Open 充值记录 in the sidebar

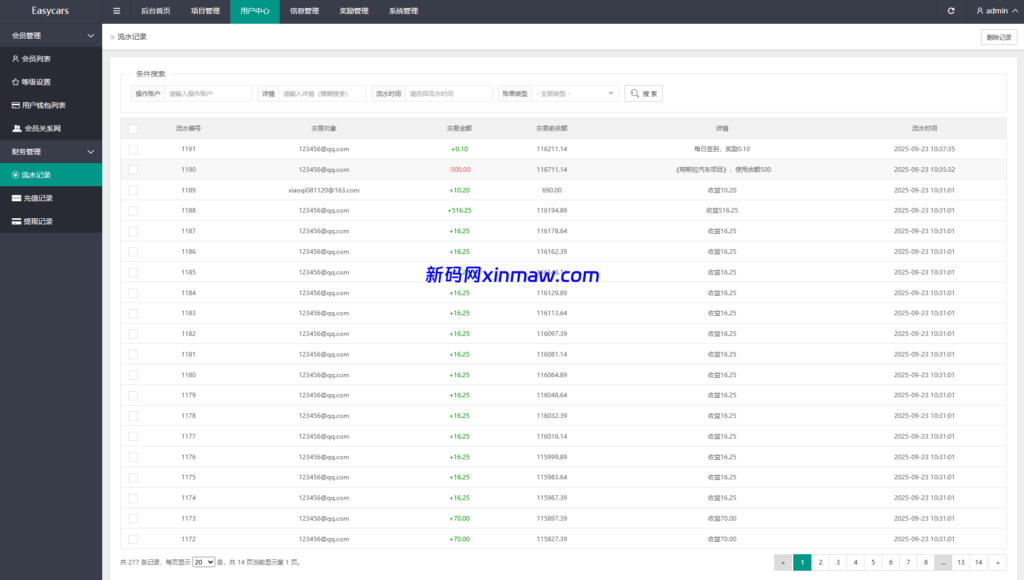(x=37, y=198)
